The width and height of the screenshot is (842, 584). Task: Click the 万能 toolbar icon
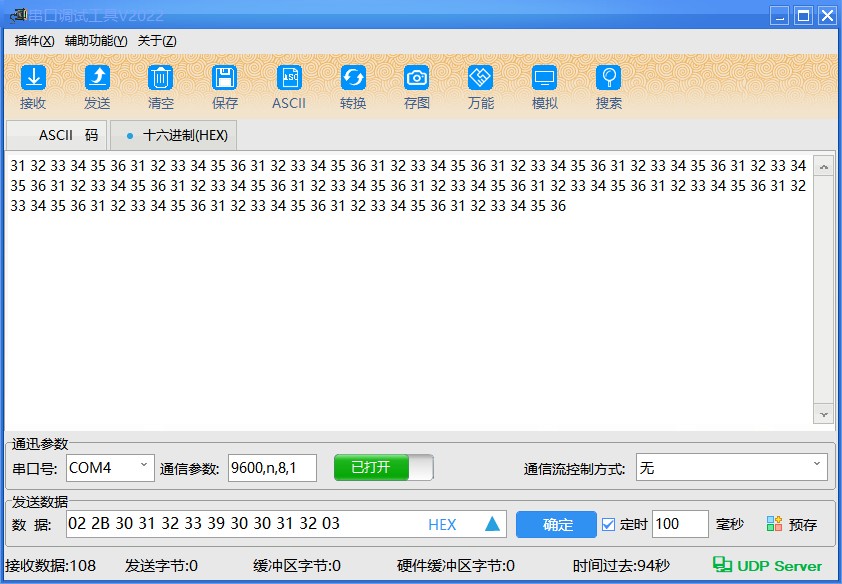(481, 78)
